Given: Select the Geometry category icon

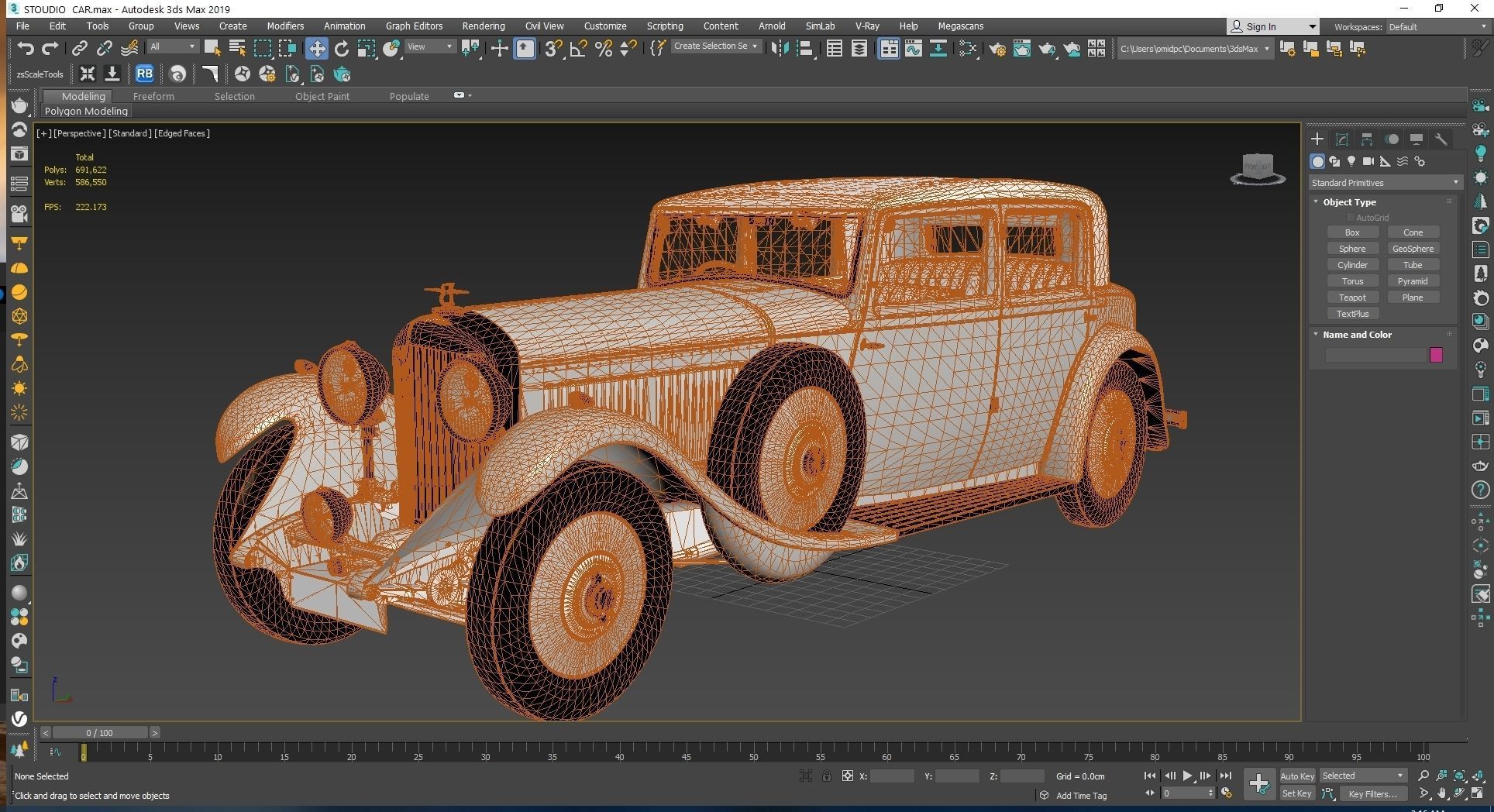Looking at the screenshot, I should click(1317, 161).
